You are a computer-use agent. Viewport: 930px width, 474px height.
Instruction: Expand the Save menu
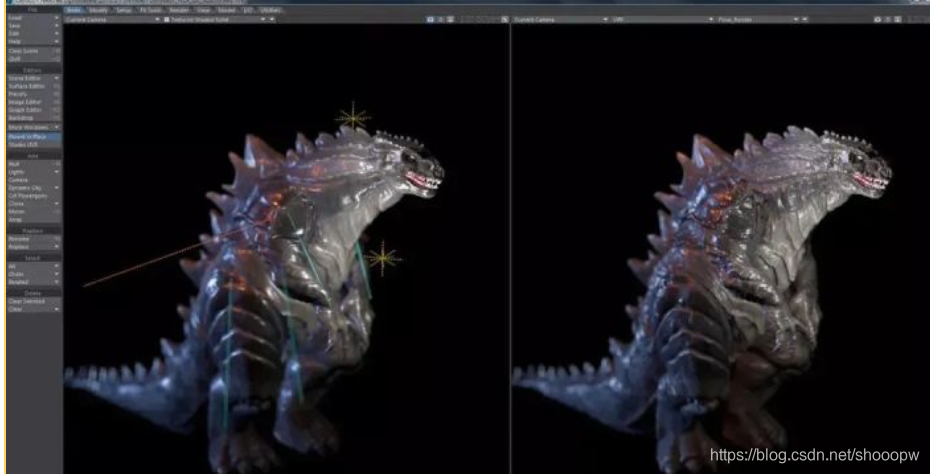(x=34, y=26)
